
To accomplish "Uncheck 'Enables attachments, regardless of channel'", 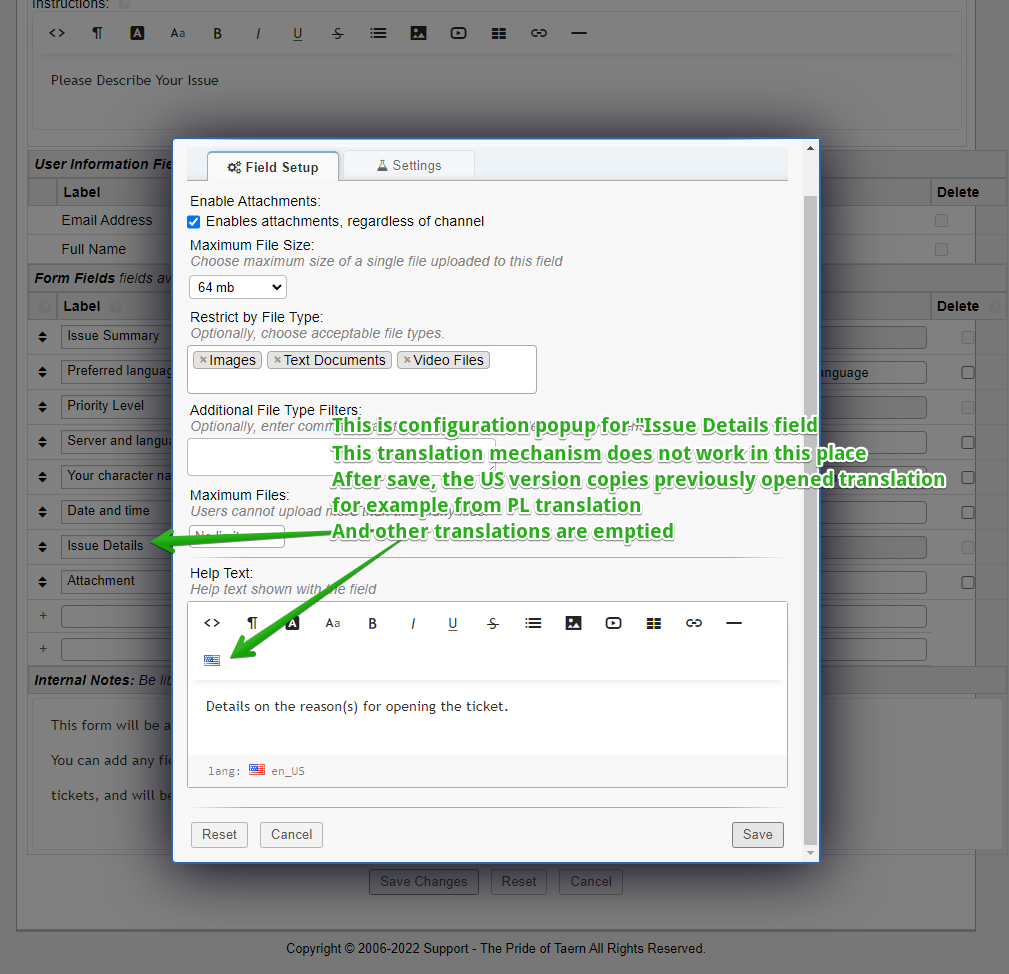I will 193,221.
